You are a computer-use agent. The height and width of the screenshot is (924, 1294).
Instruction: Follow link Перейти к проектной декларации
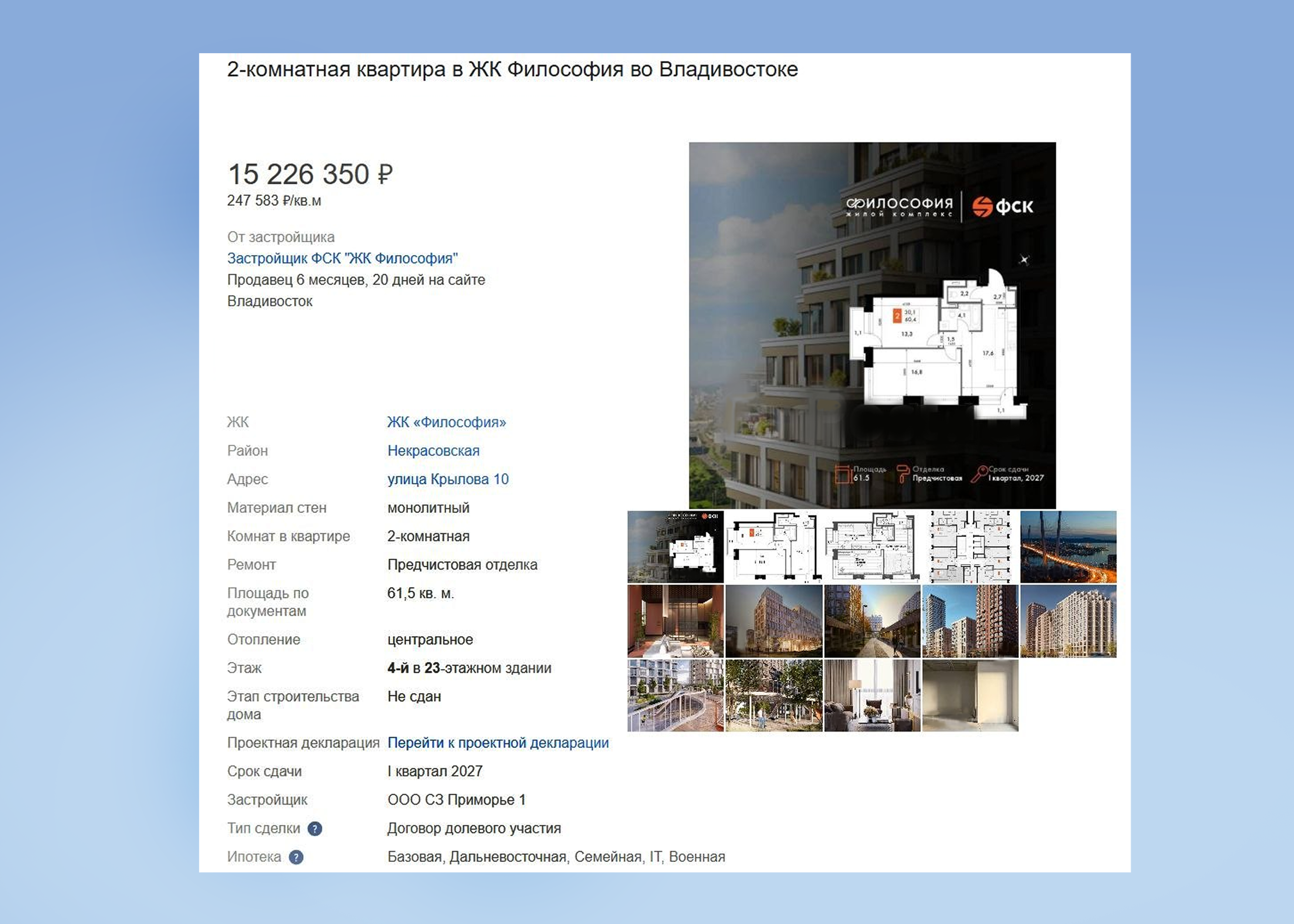[498, 743]
